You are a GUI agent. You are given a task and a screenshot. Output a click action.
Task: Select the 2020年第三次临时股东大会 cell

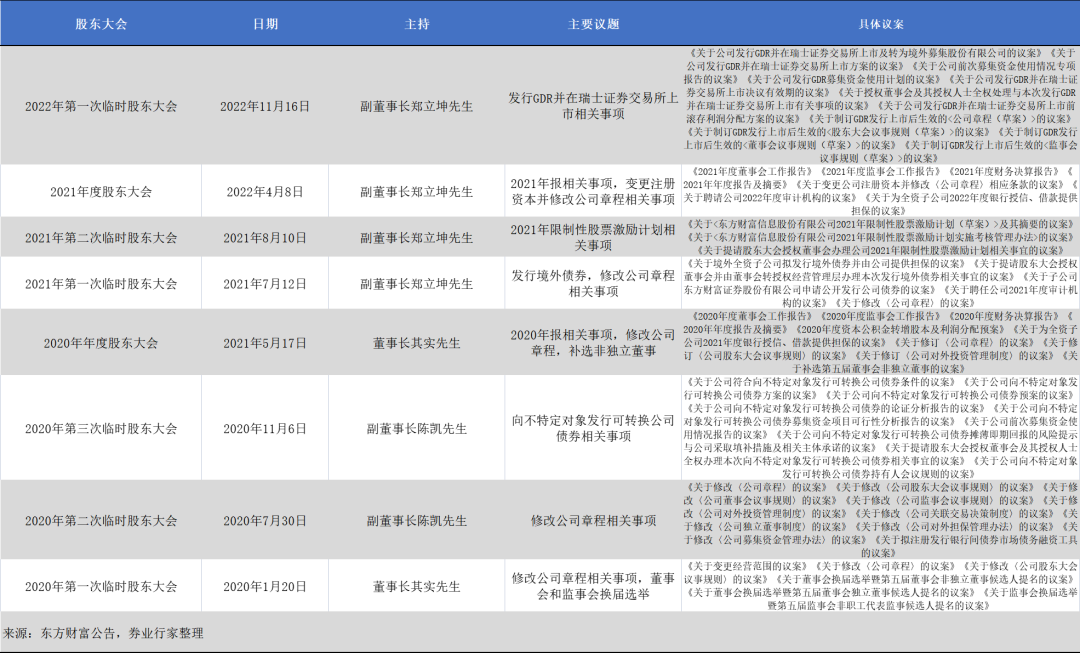101,428
